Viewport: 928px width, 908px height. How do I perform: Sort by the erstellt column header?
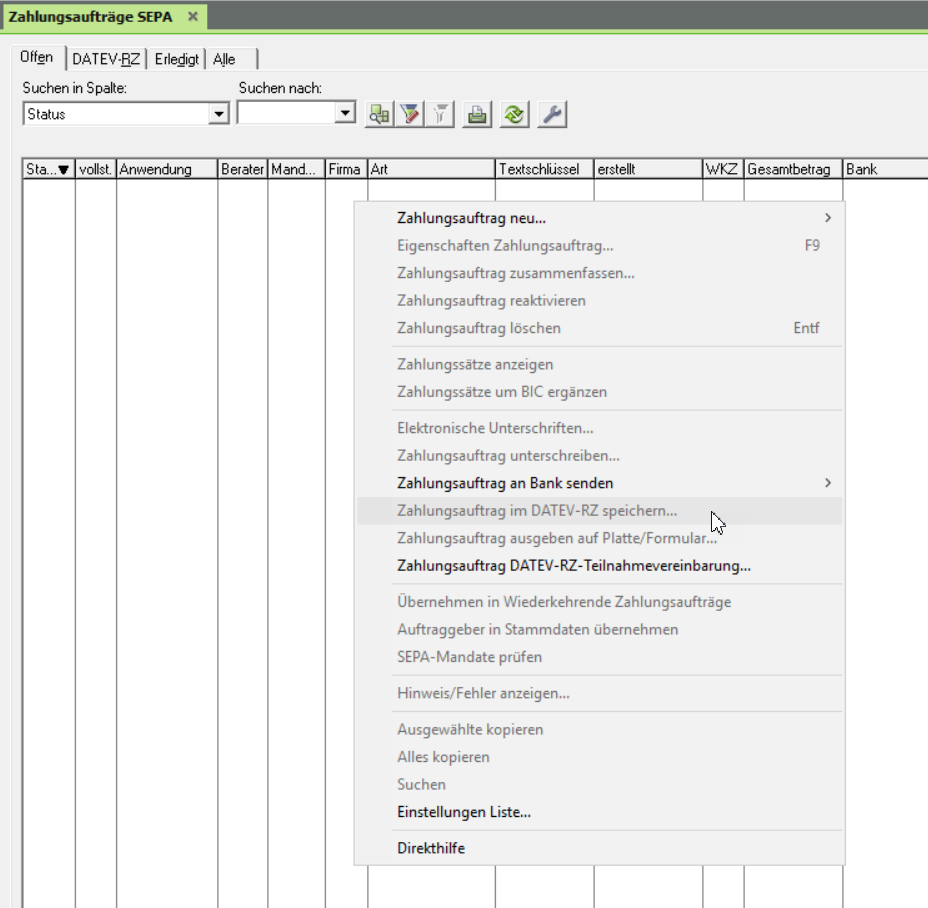pos(648,169)
